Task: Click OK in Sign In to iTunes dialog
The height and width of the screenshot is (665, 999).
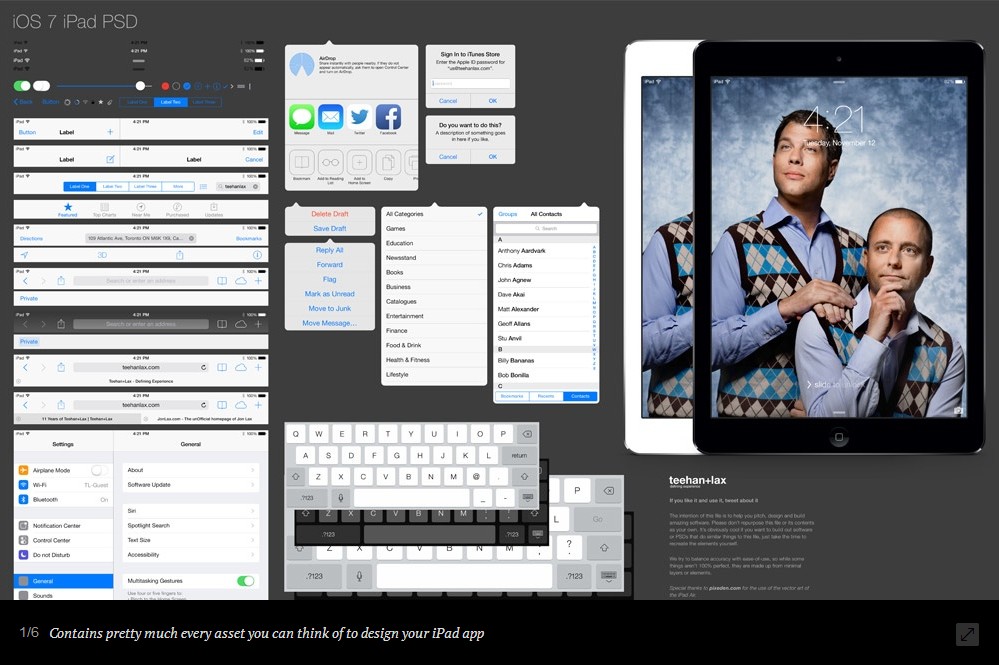Action: [493, 101]
